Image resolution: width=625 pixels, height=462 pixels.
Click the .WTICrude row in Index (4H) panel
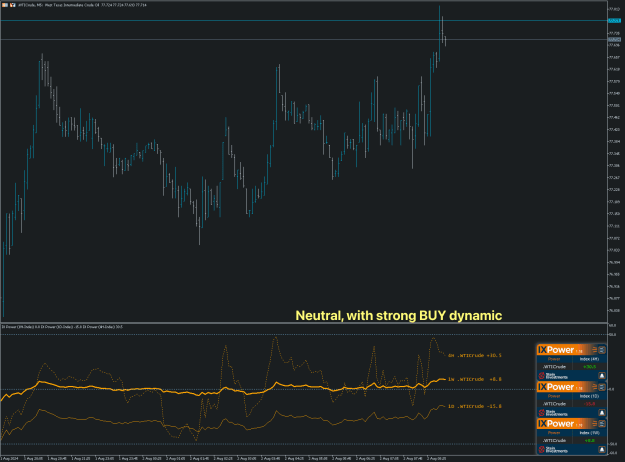pos(572,367)
